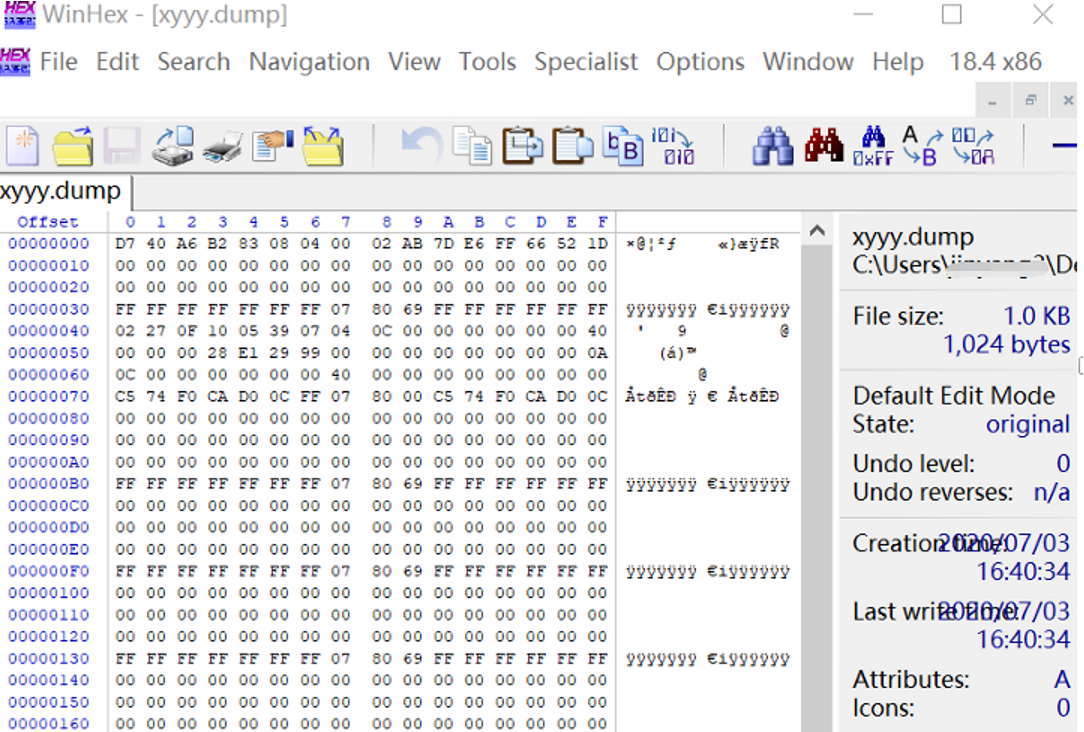This screenshot has height=732, width=1084.
Task: Close the inner xyyy.dump document window
Action: 1067,101
